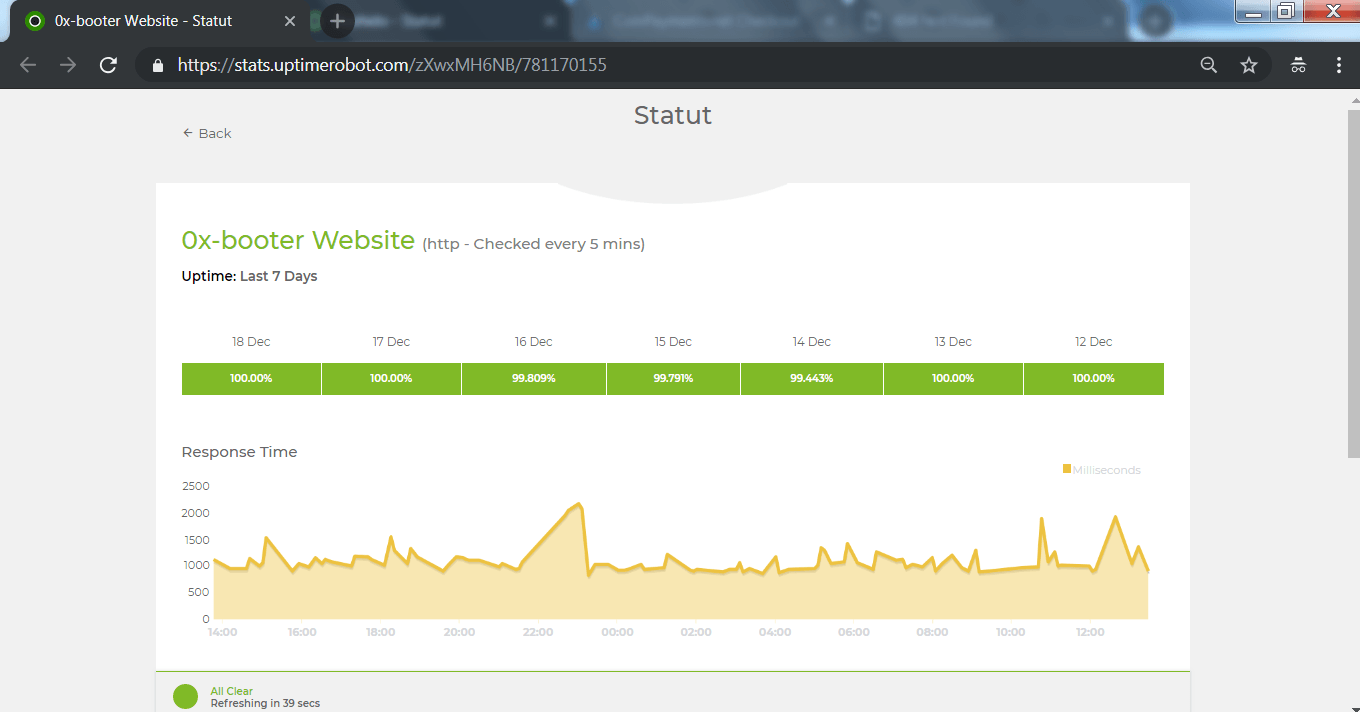Viewport: 1360px width, 712px height.
Task: Click the 14 Dec date label
Action: coord(812,342)
